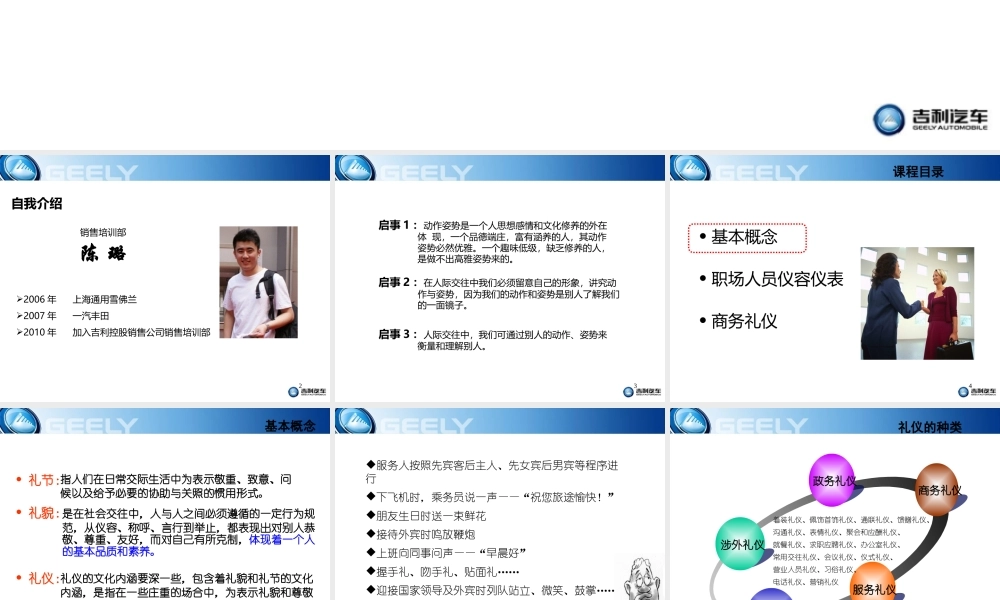Screen dimensions: 1000x600
Task: Select the 职场人员仪容仪表 agenda item
Action: tap(772, 279)
